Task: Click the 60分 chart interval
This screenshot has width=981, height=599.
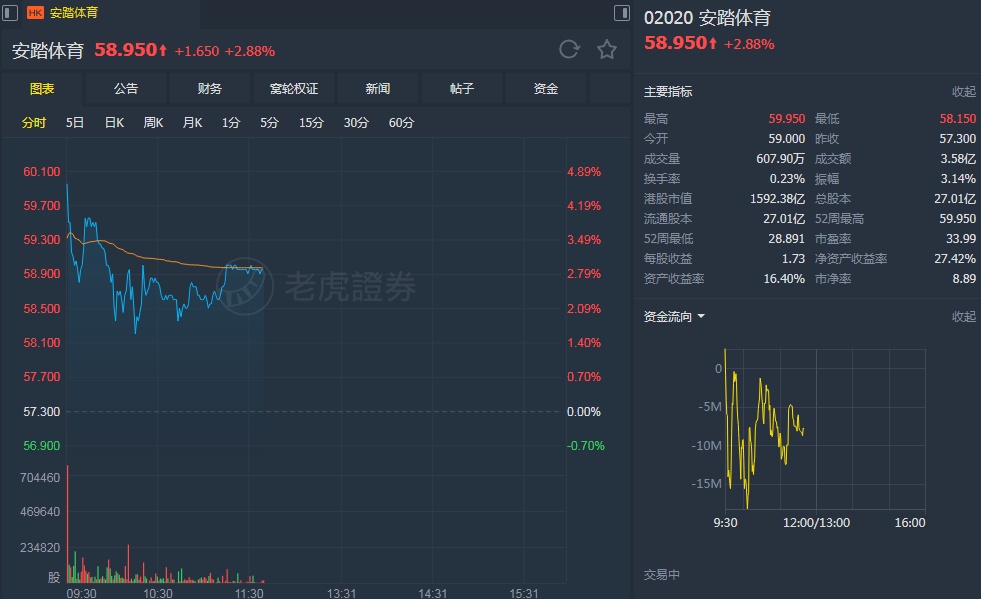Action: [x=401, y=123]
